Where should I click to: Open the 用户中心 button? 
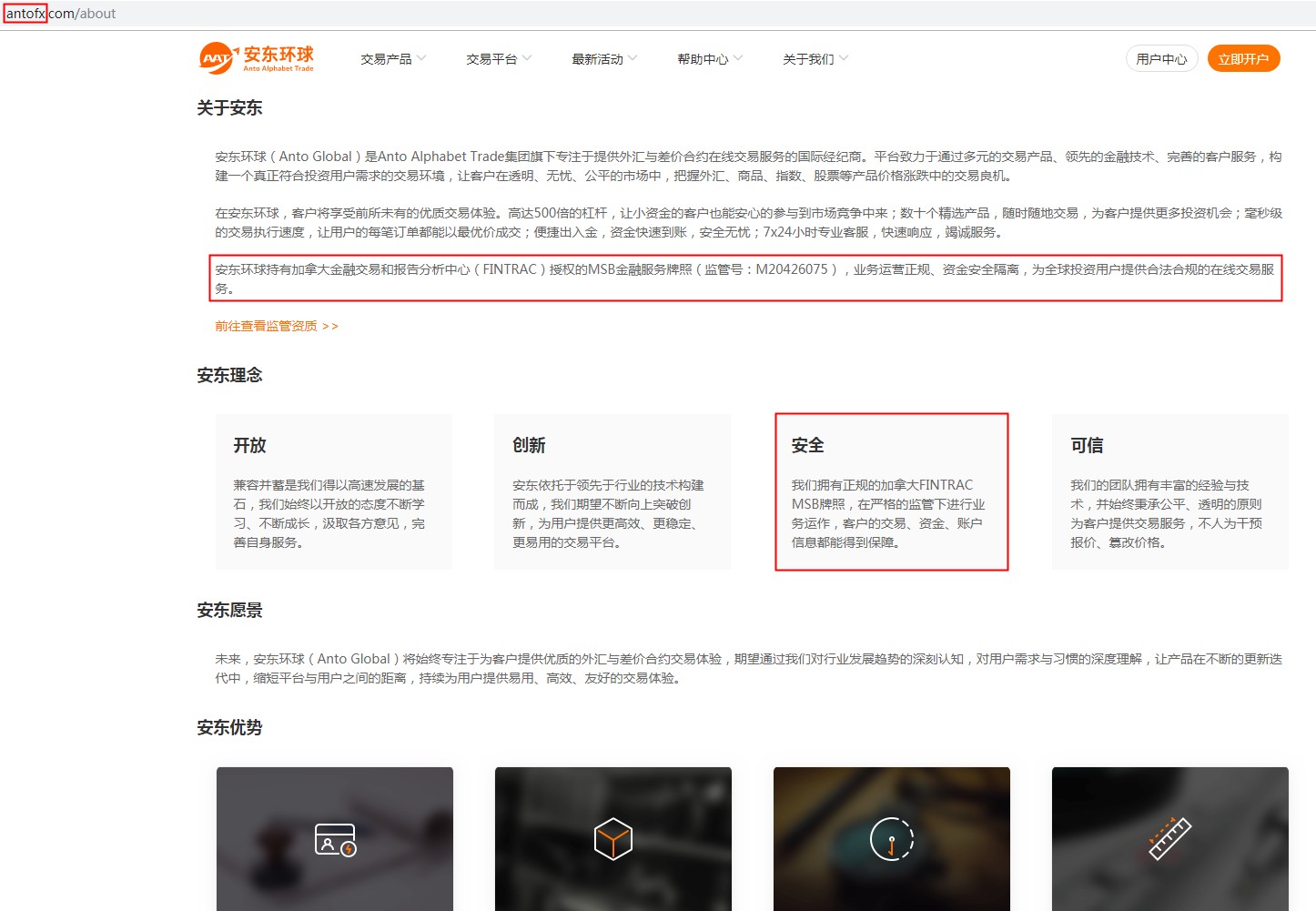coord(1161,58)
